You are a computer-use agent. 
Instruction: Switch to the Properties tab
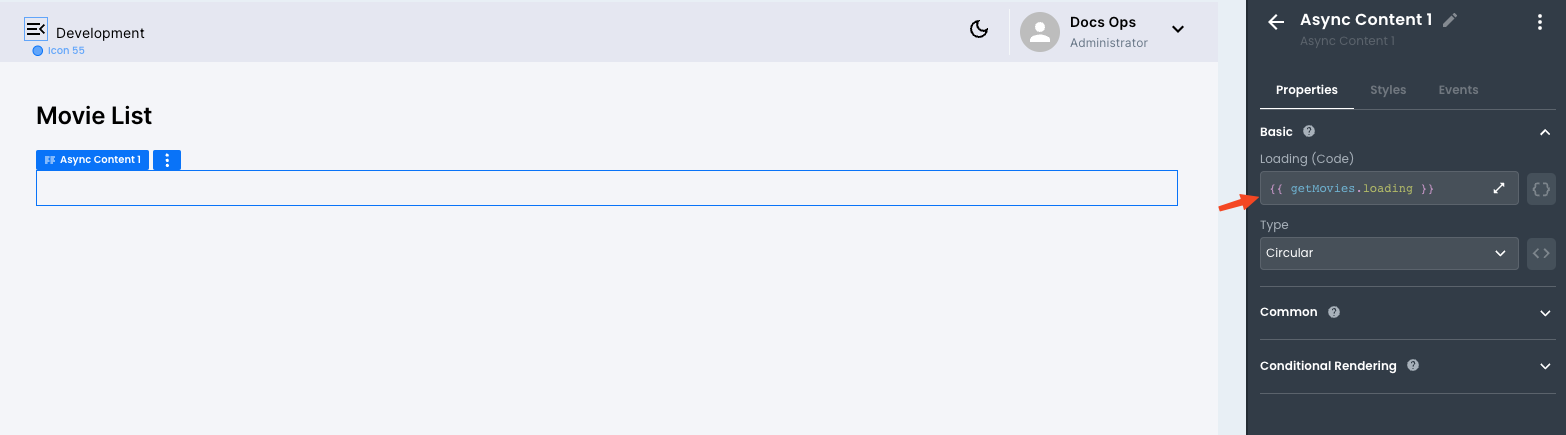click(x=1306, y=90)
